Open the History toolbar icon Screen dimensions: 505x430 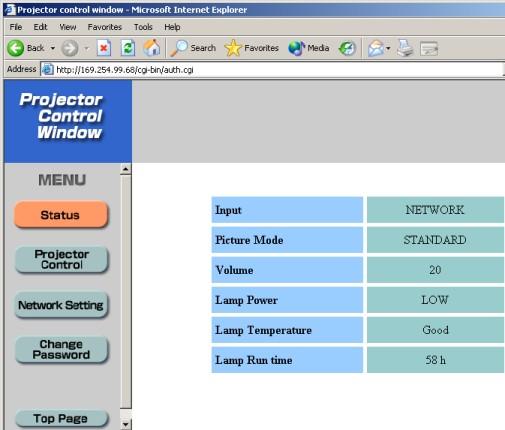(347, 49)
